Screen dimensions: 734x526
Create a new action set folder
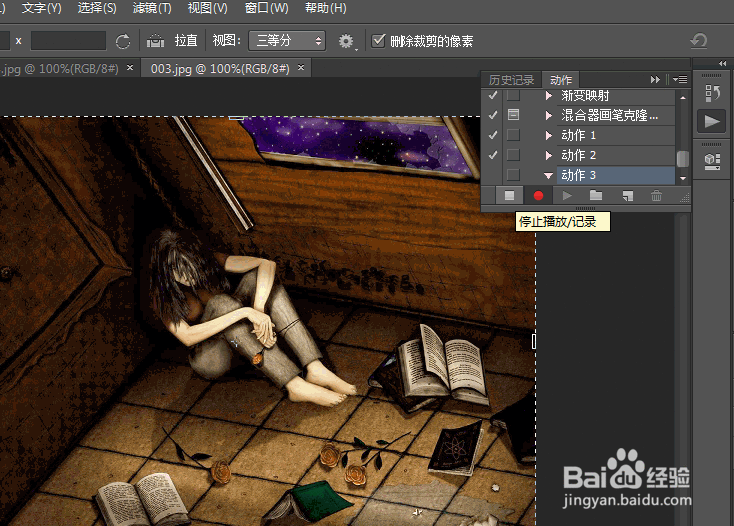(596, 195)
